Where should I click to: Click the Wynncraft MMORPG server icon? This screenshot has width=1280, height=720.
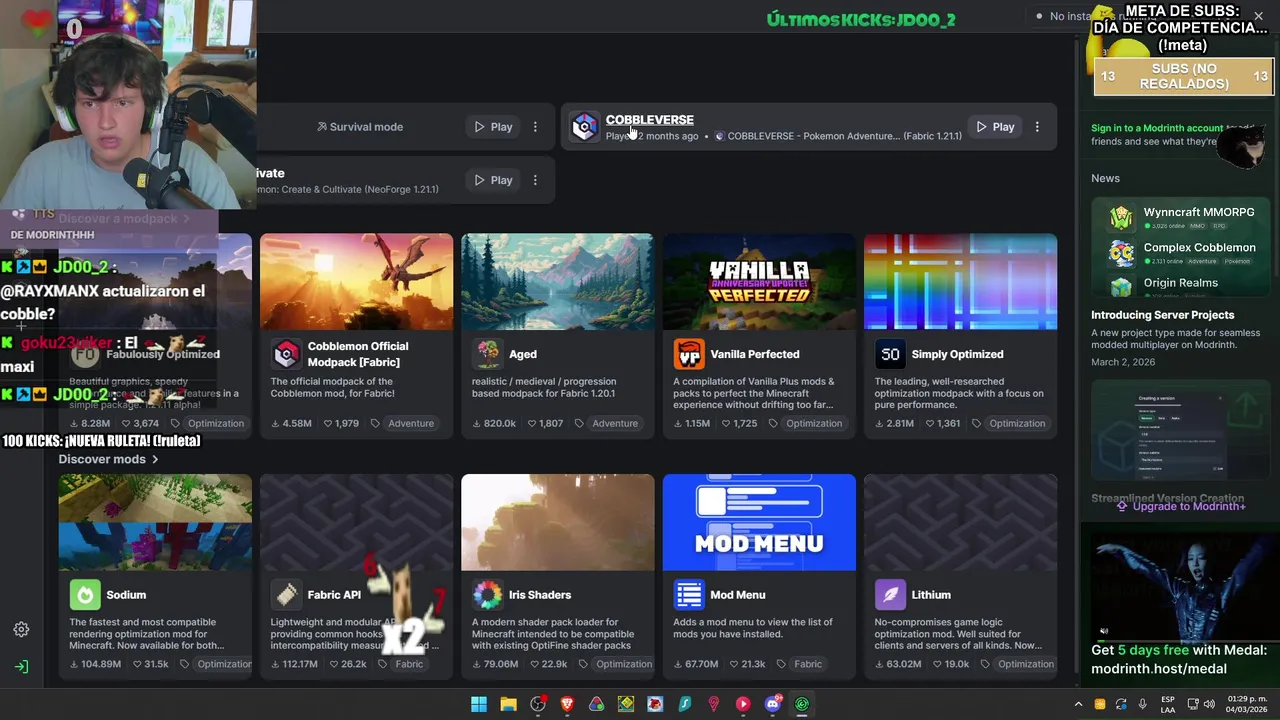click(1121, 218)
